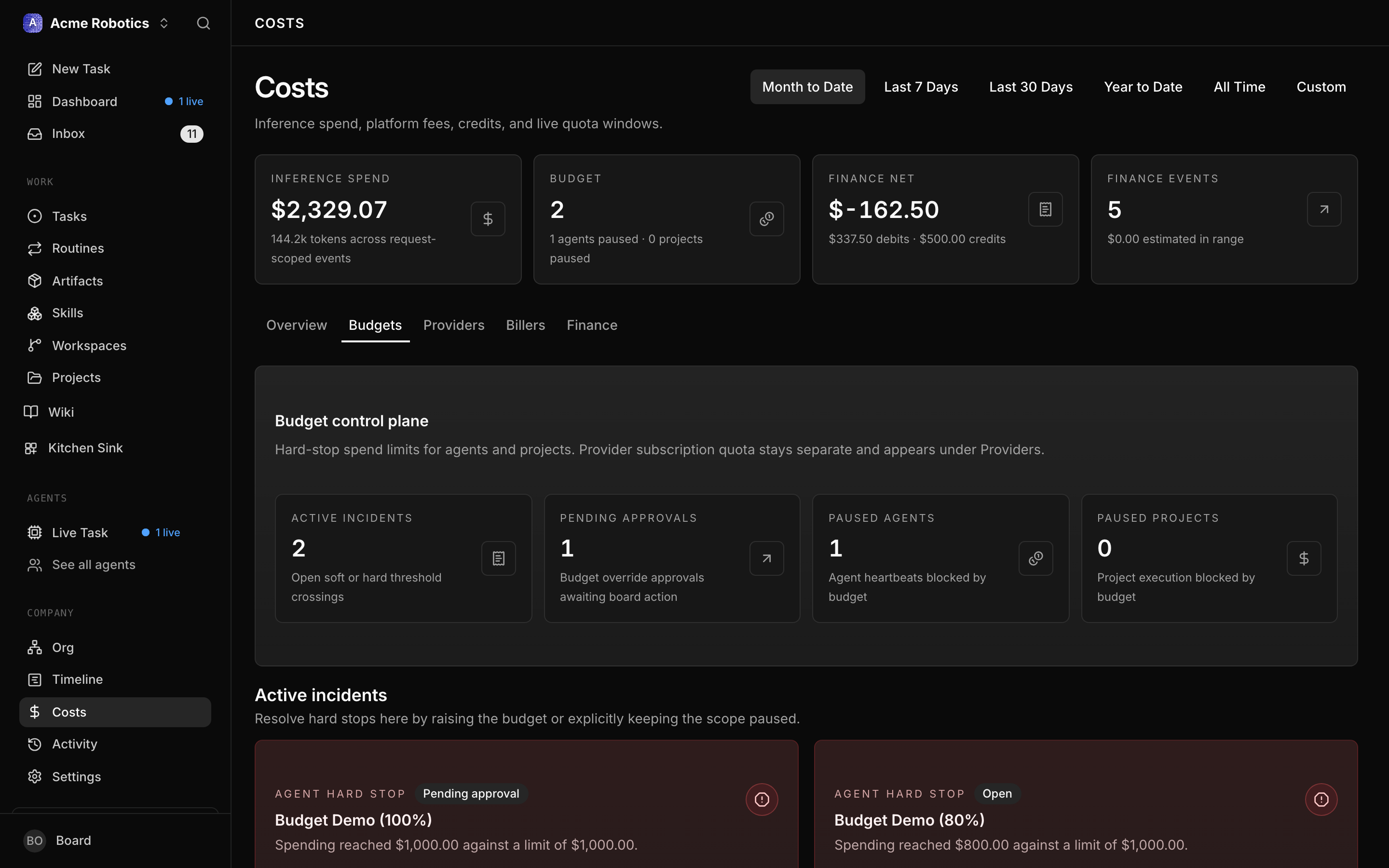Open the Wiki book icon
Image resolution: width=1389 pixels, height=868 pixels.
point(31,412)
